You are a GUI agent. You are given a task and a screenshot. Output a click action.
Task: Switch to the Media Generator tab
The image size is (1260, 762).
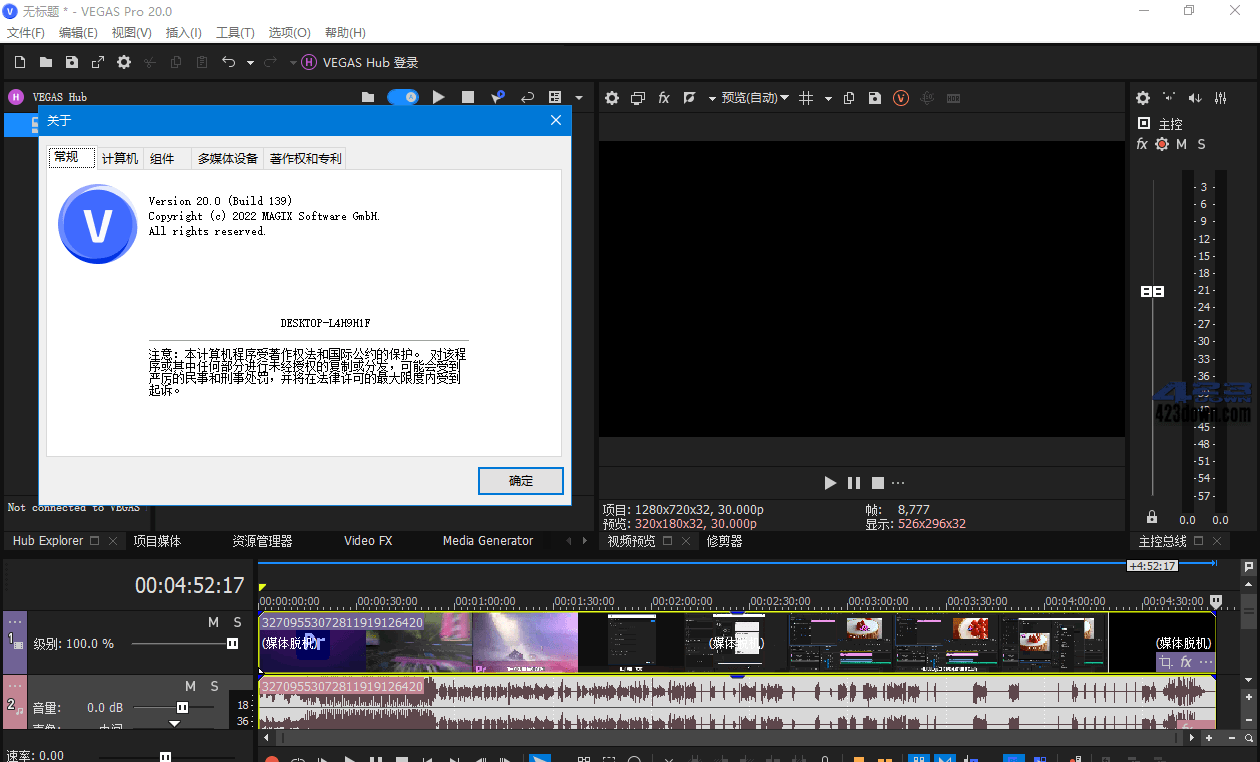[488, 541]
